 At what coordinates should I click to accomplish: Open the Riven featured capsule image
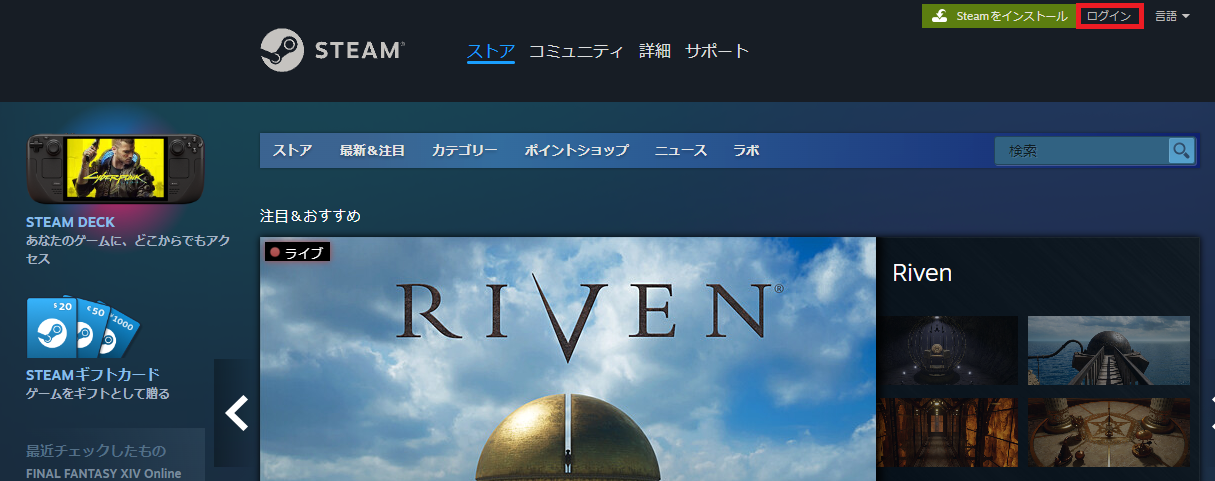click(568, 359)
